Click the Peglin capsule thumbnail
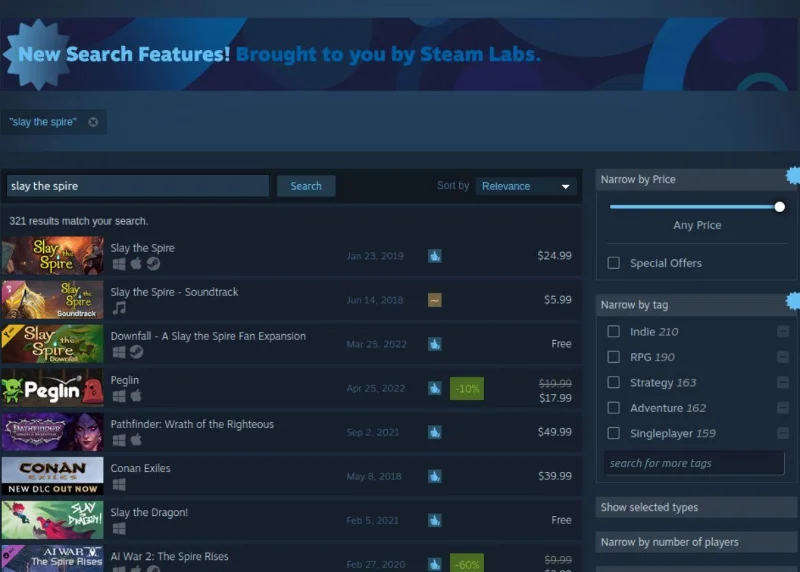The height and width of the screenshot is (572, 800). click(53, 388)
